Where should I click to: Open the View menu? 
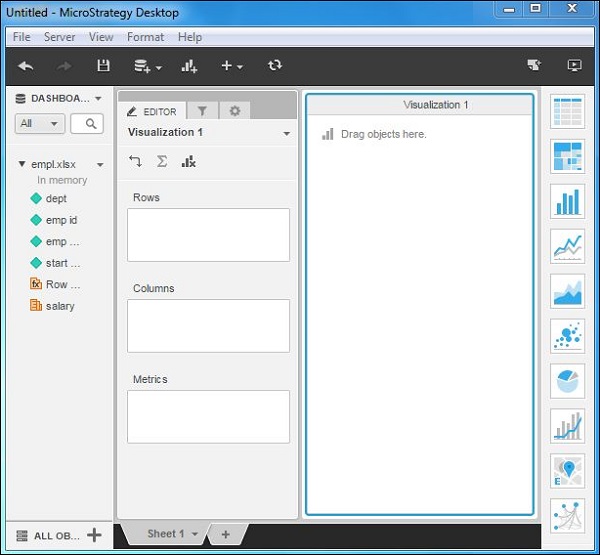[101, 37]
